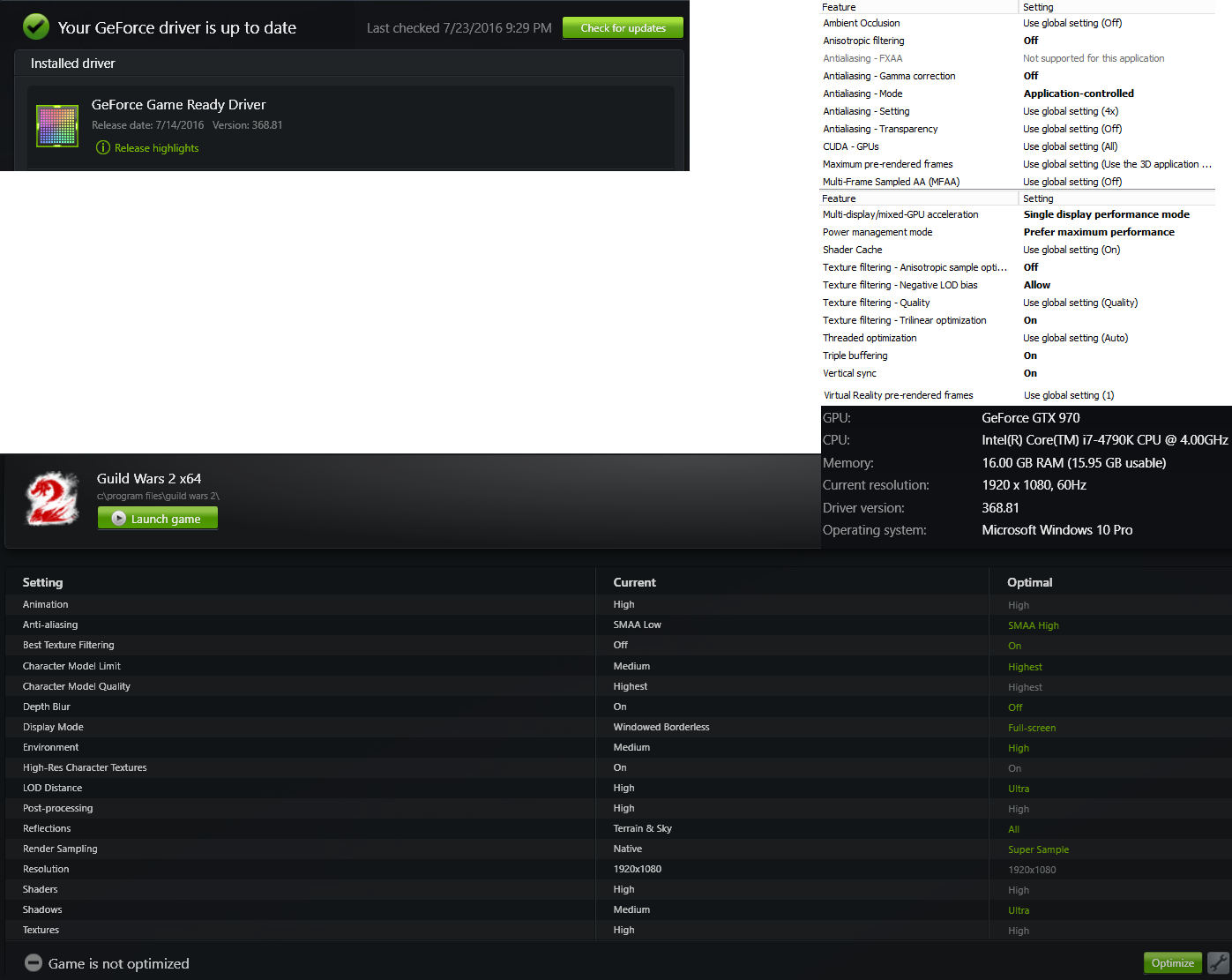Click the GeForce Game Ready Driver thumbnail icon
1232x980 pixels.
tap(57, 125)
